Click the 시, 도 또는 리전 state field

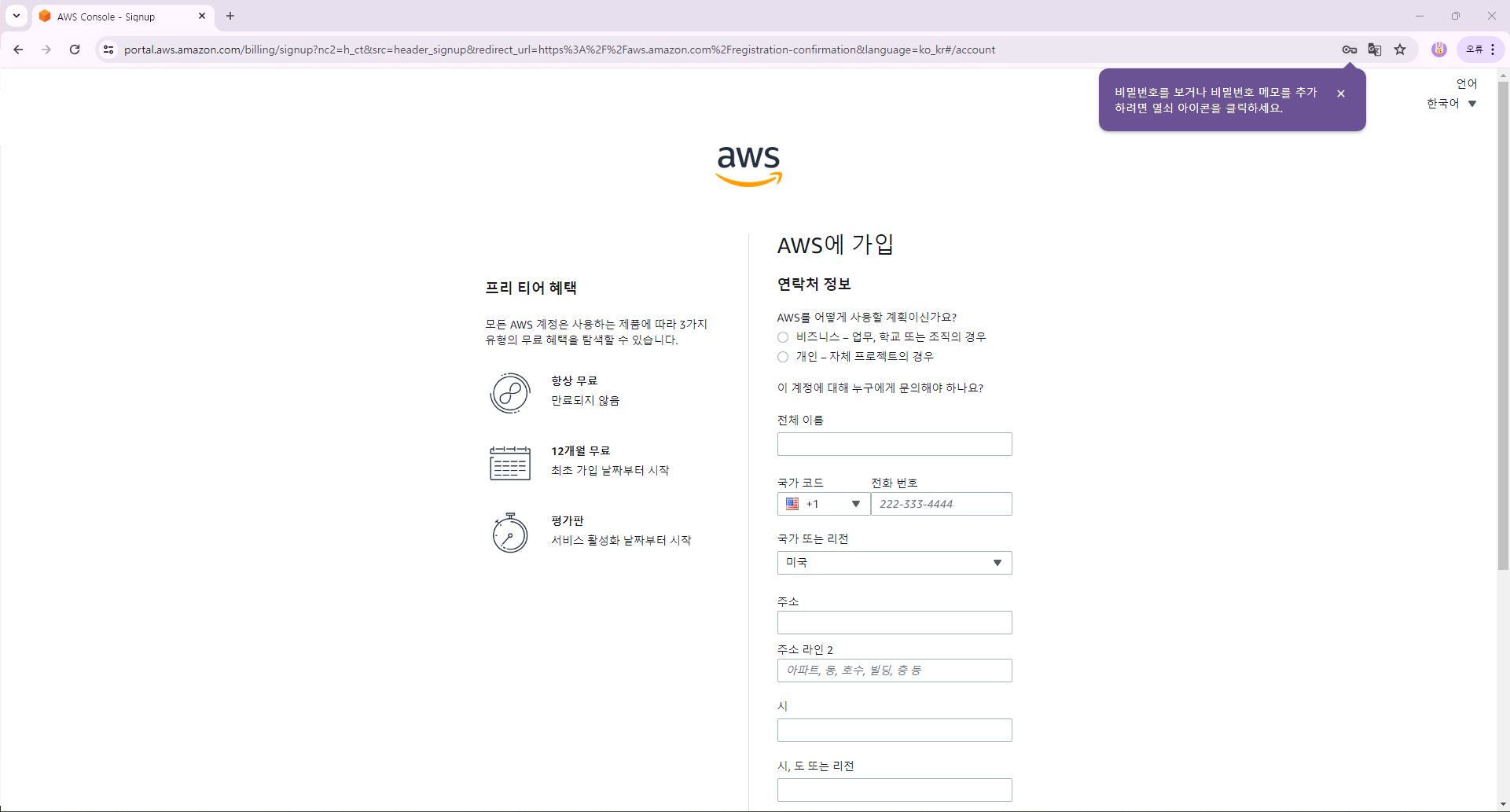895,790
